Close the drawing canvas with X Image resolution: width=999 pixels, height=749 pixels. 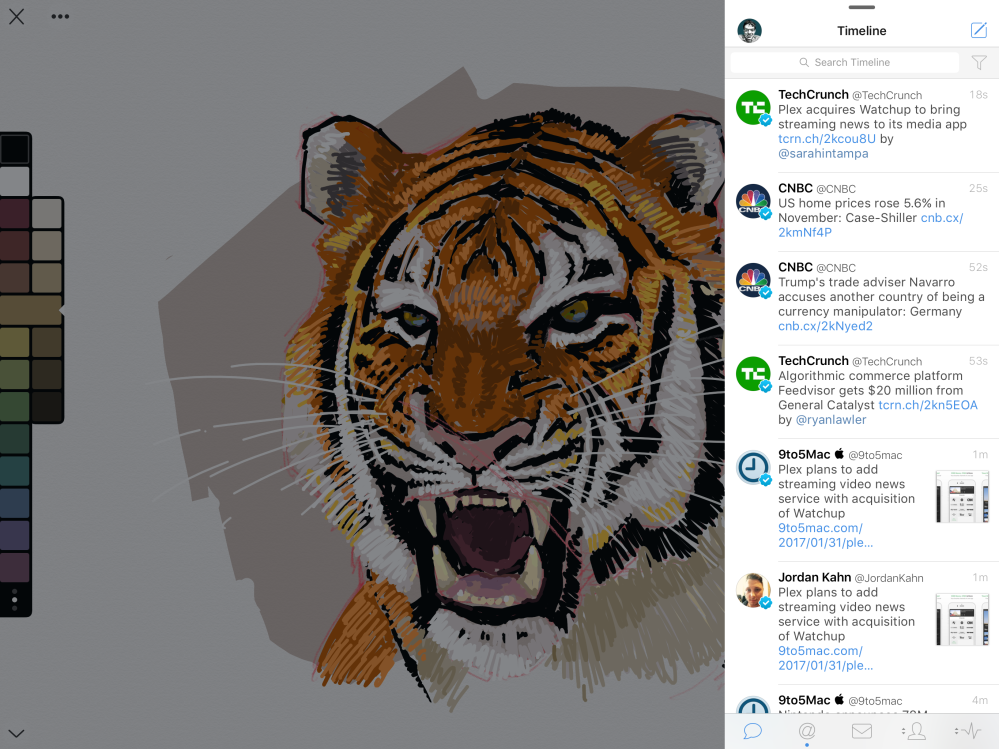click(x=16, y=17)
